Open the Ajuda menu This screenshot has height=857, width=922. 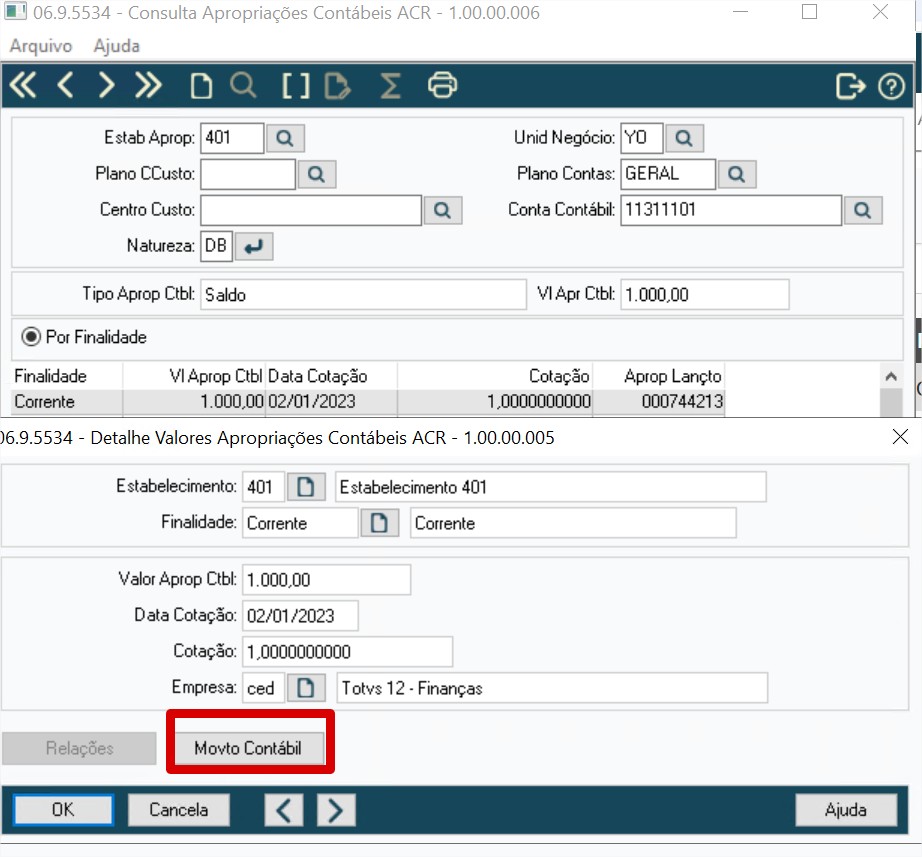tap(116, 46)
